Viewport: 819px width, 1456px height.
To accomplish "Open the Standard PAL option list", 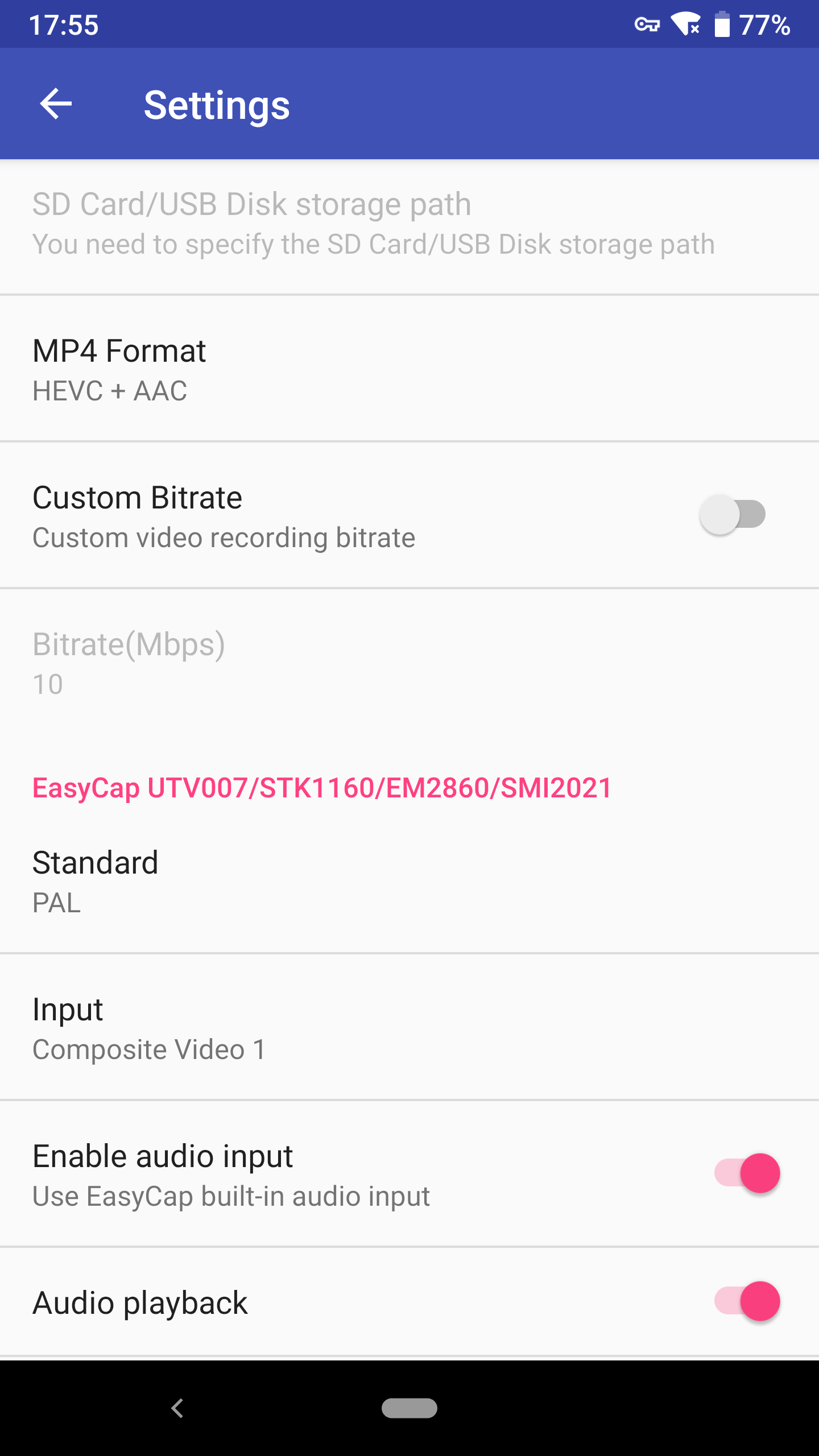I will [409, 880].
